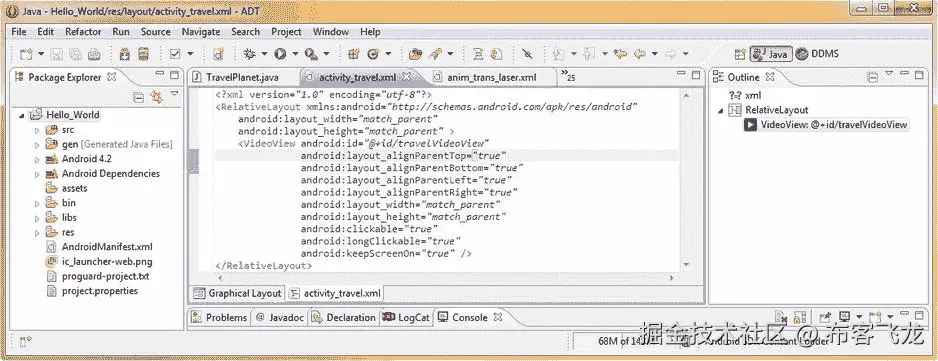The image size is (938, 361).
Task: Select ic_launcher-web.png file
Action: 100,262
